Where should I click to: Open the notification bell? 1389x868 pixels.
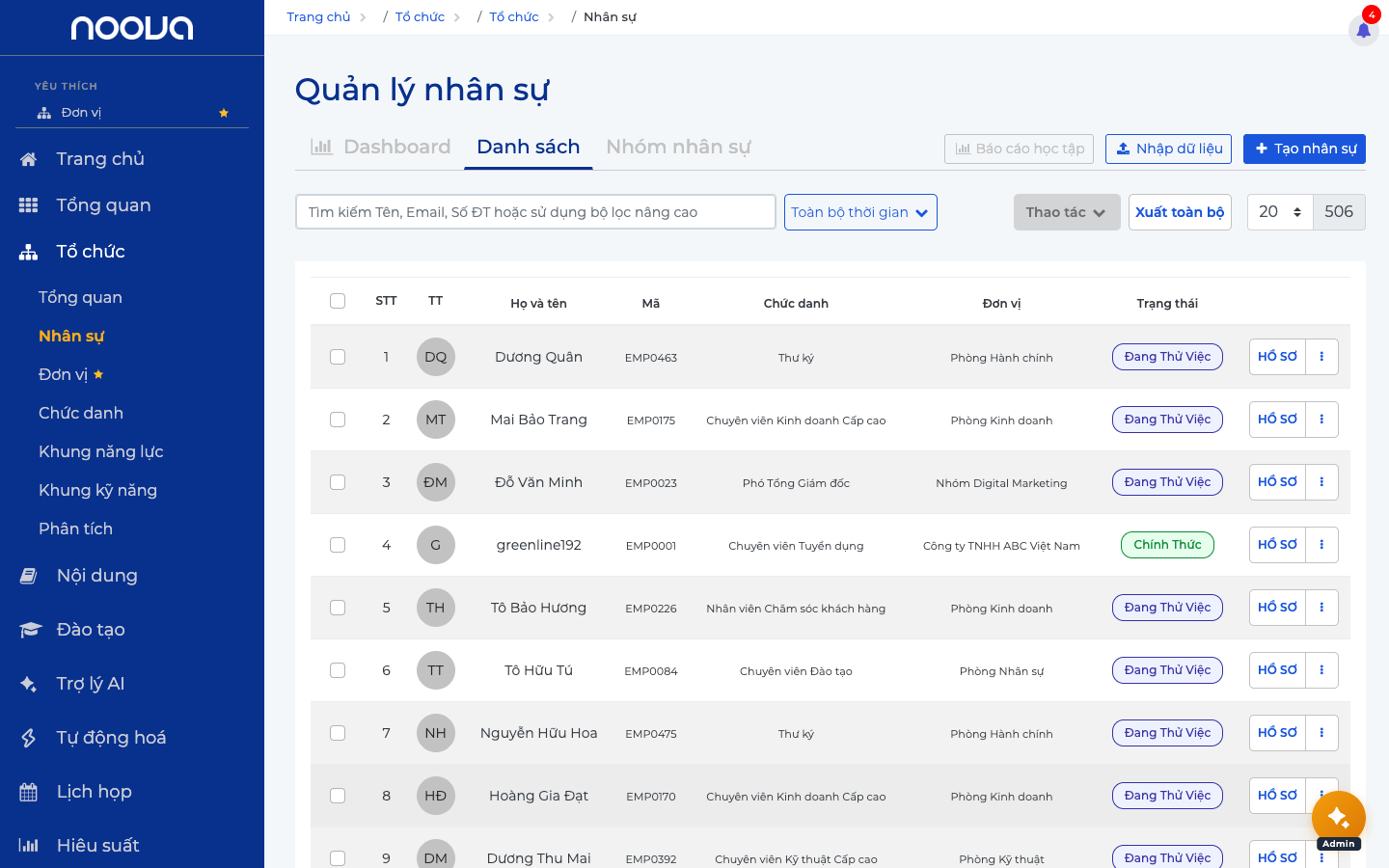click(x=1363, y=30)
